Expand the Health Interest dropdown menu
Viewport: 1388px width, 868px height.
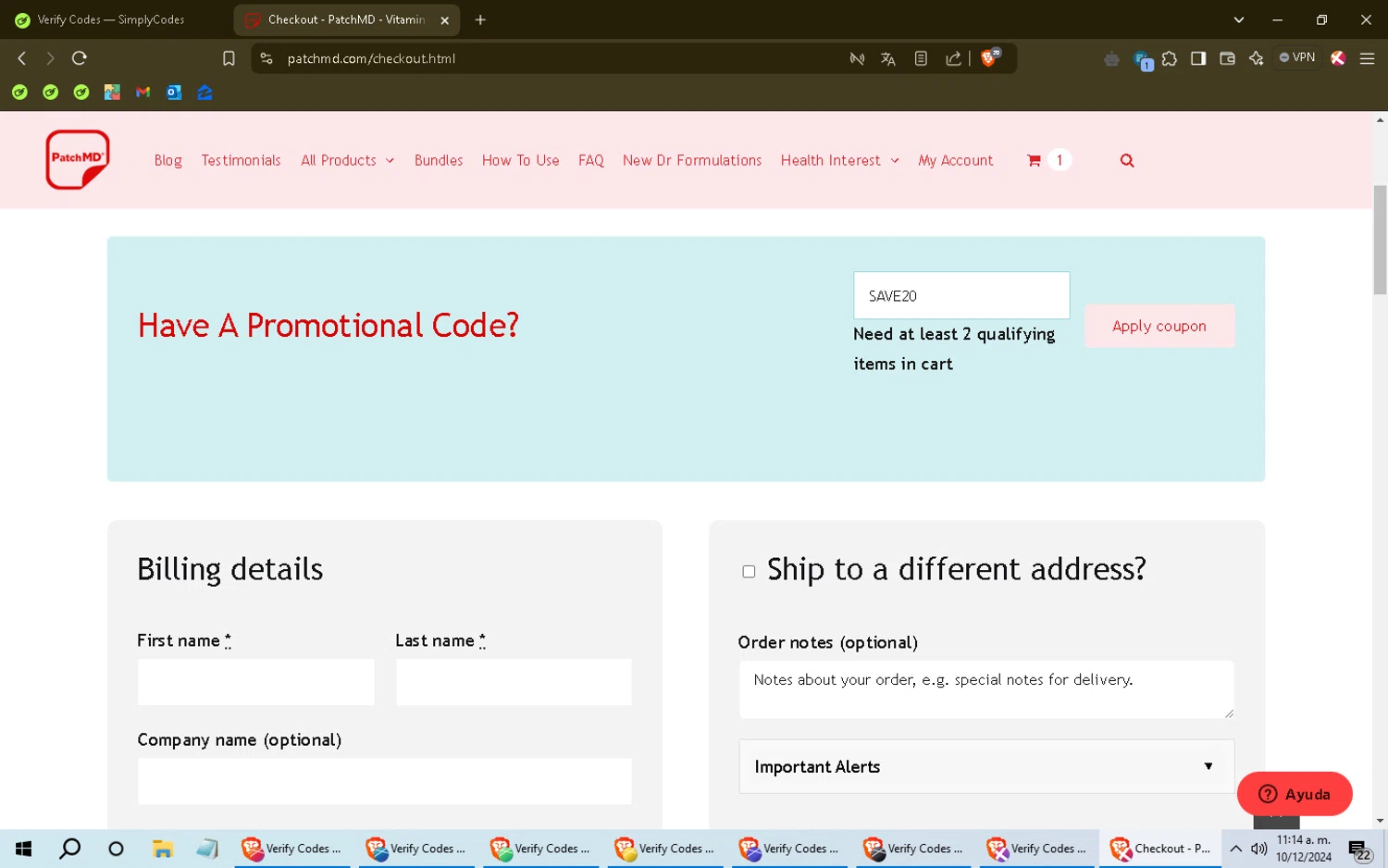(x=839, y=160)
